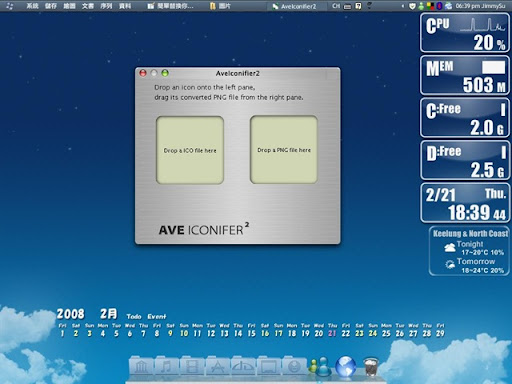
Task: Click the Keelung & North Coast weather title
Action: pyautogui.click(x=470, y=233)
